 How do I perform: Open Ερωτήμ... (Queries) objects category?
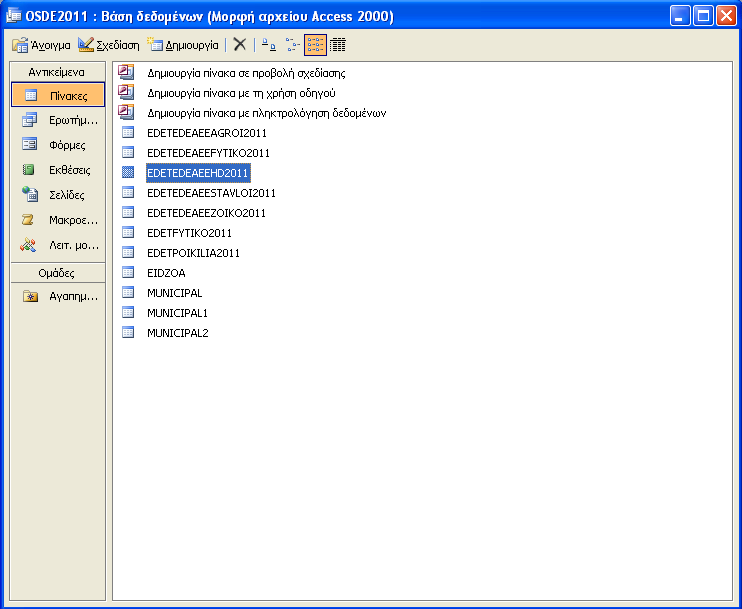(x=58, y=120)
